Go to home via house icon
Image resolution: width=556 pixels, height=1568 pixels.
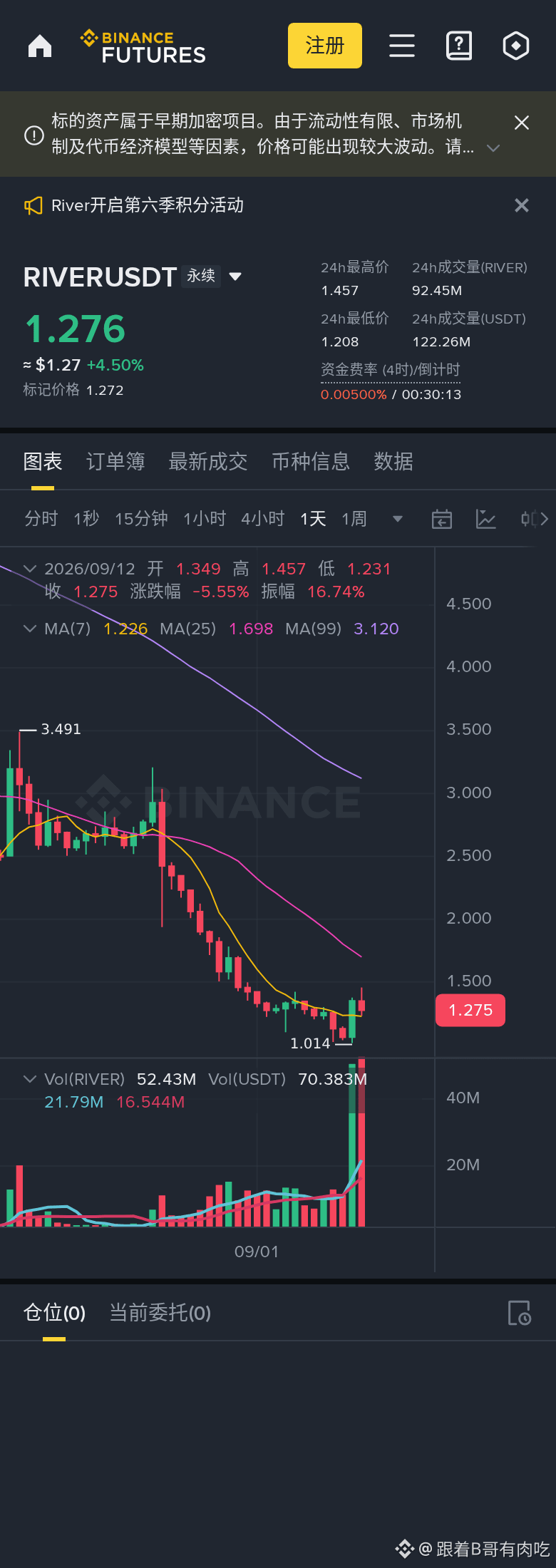pyautogui.click(x=40, y=46)
